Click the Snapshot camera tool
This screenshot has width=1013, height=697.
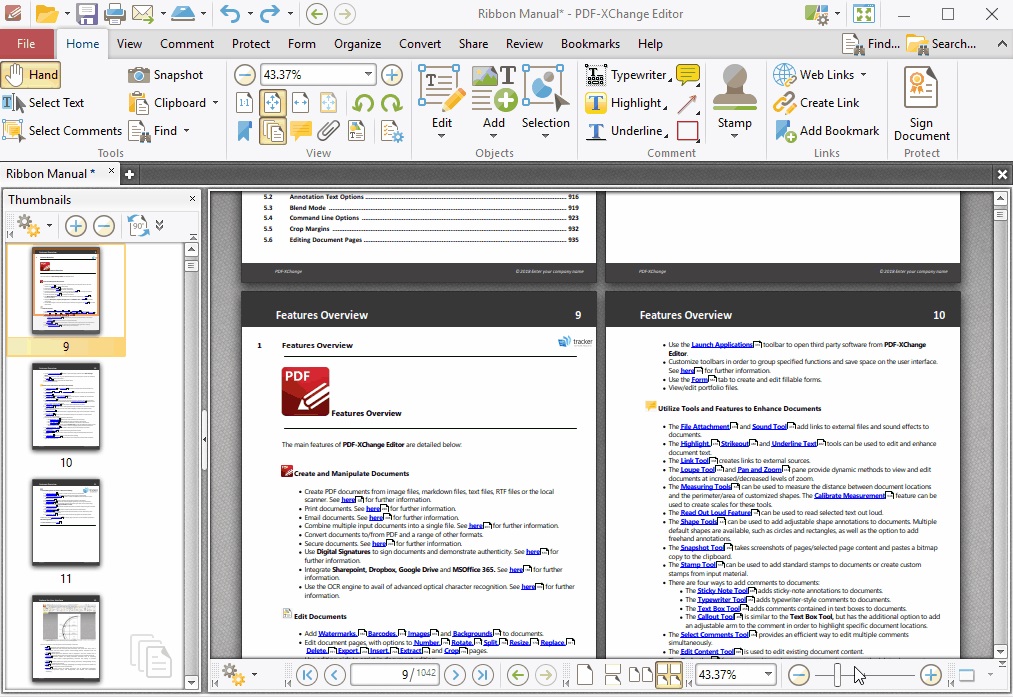click(165, 75)
